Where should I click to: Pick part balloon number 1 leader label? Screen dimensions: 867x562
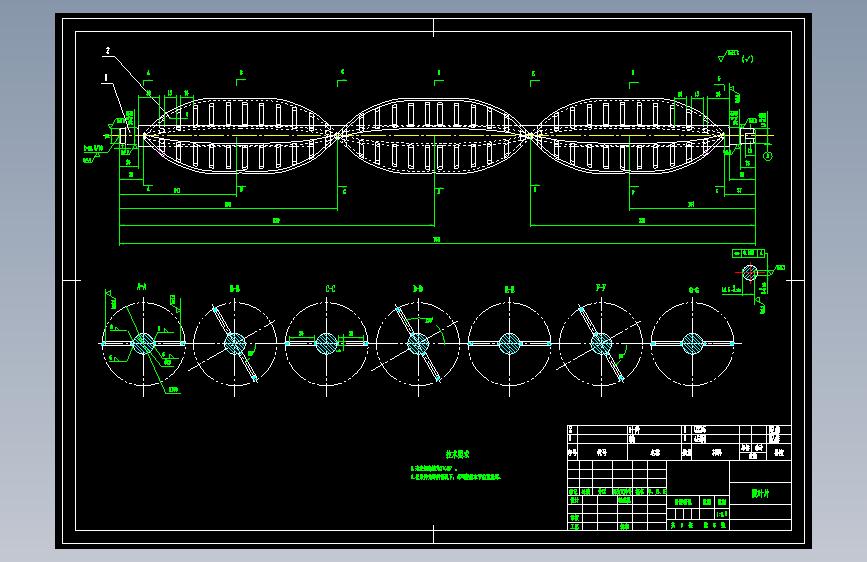coord(106,79)
